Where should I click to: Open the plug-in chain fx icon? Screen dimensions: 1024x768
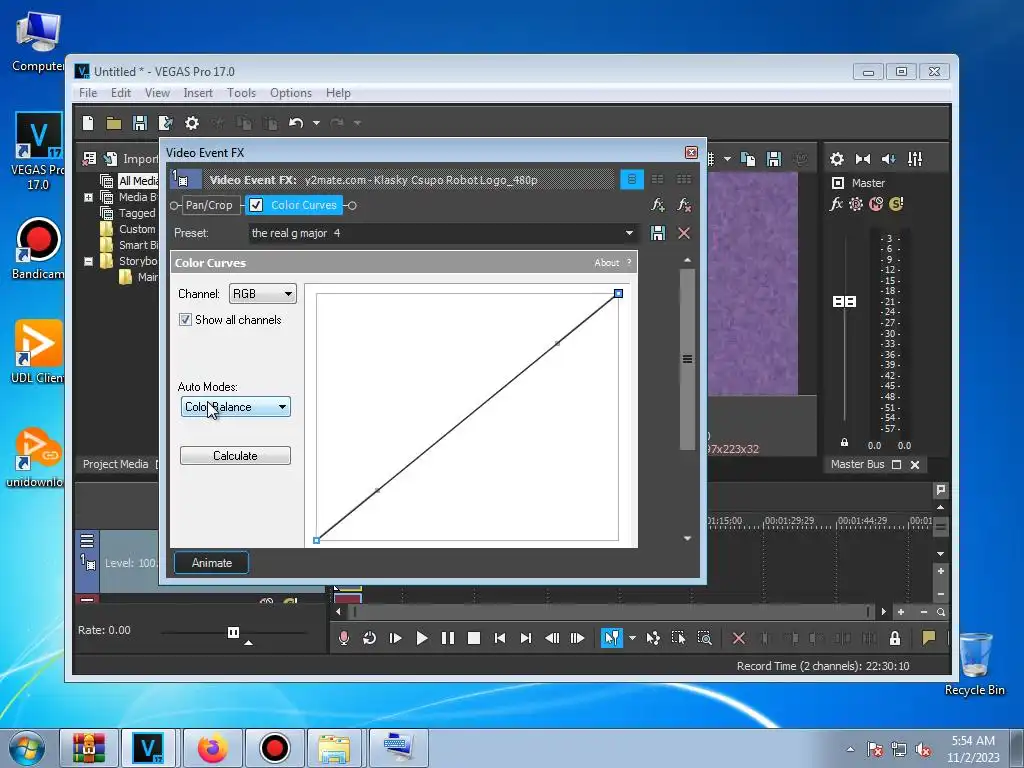tap(658, 205)
